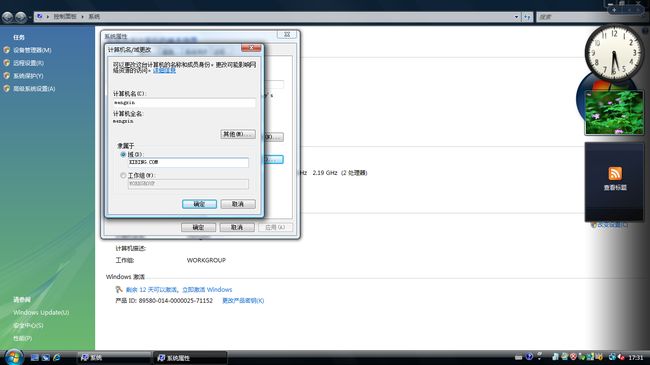Click the WORKGROUP value text
Viewport: 650px width, 365px height.
[206, 260]
